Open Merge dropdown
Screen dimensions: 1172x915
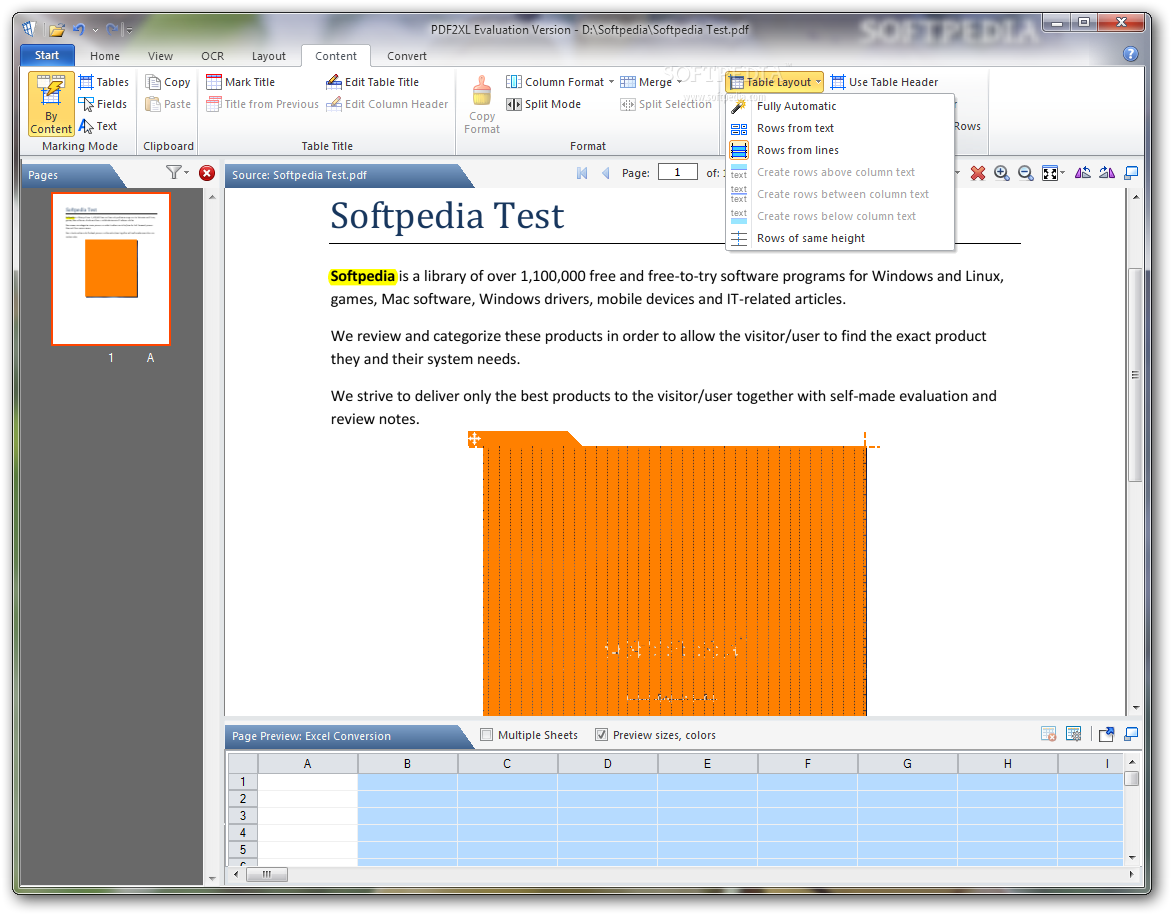pyautogui.click(x=651, y=82)
